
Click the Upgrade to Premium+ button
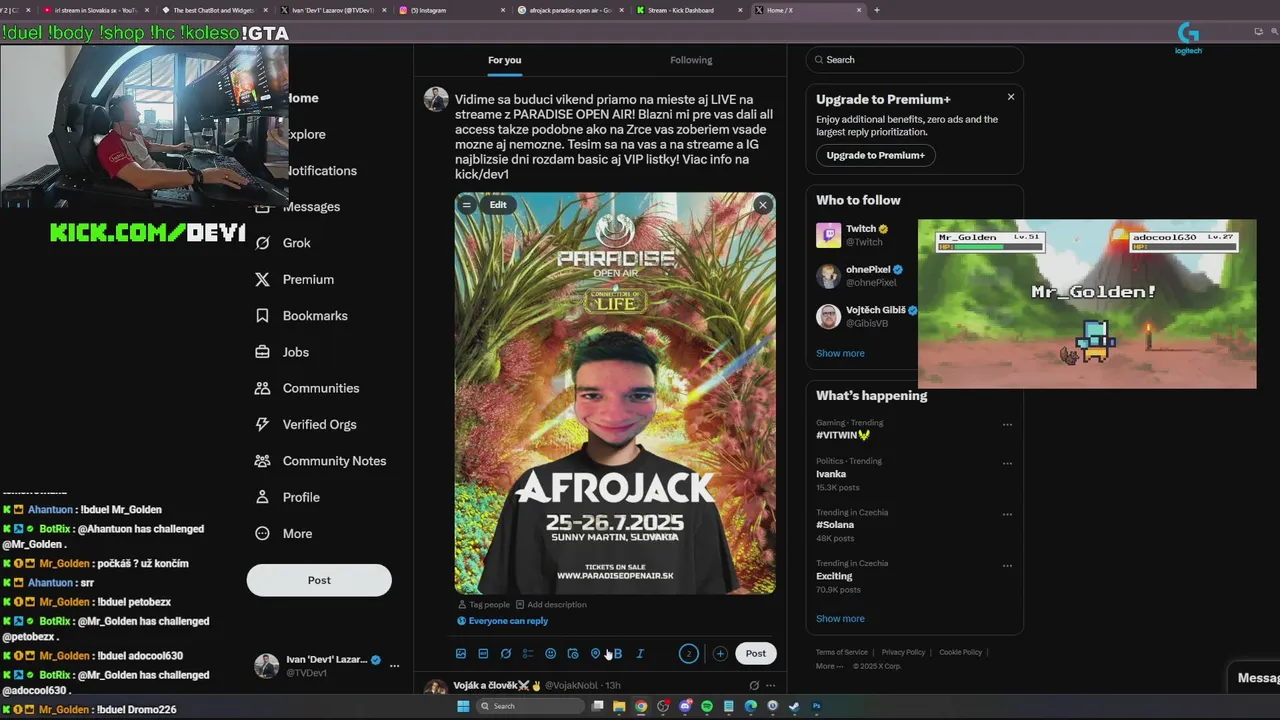(876, 155)
